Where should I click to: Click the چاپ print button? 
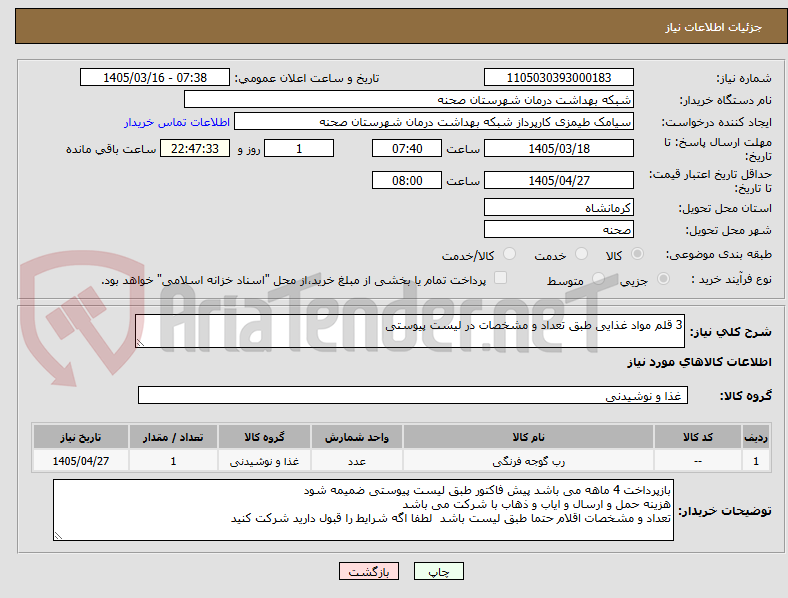click(439, 571)
